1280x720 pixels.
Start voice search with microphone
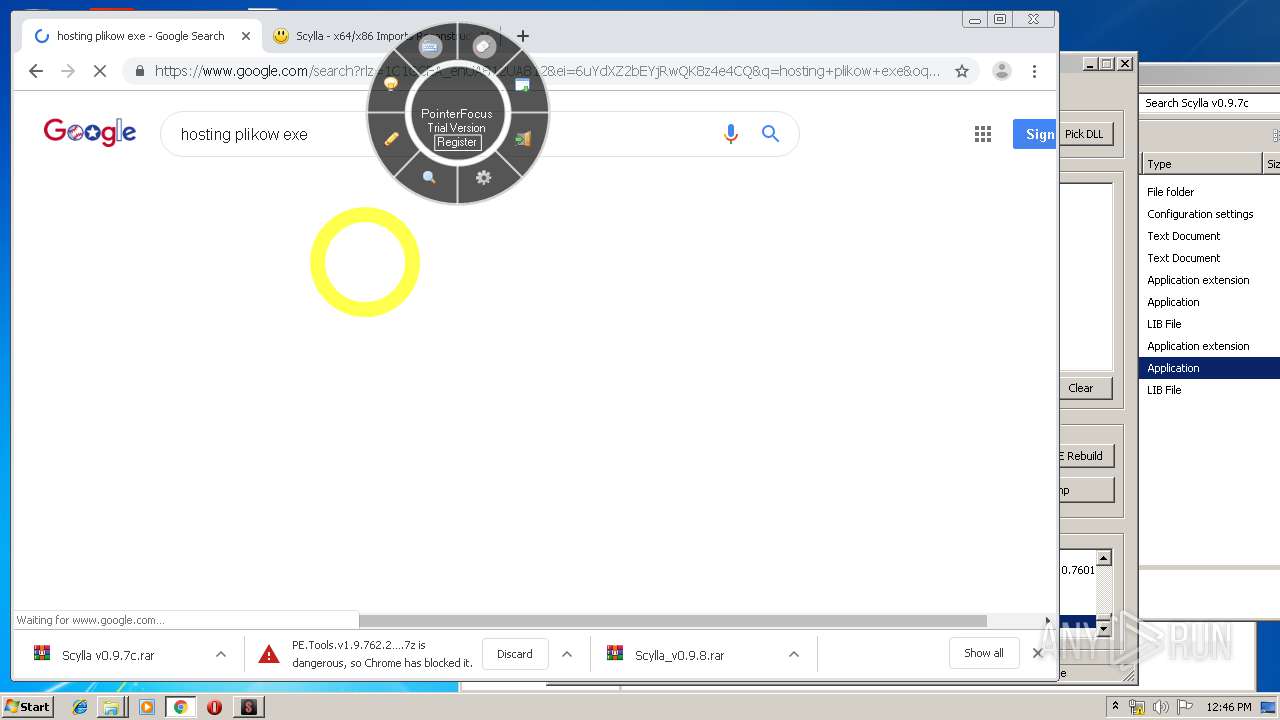click(731, 134)
